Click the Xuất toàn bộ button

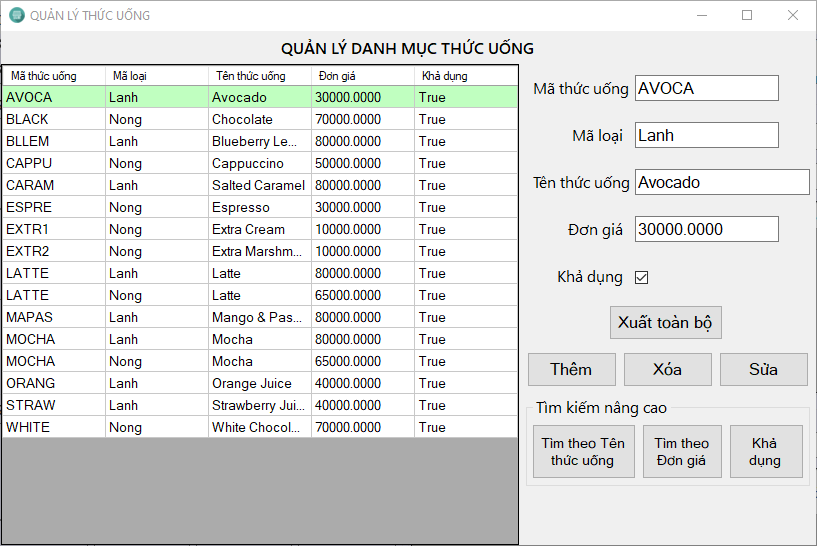(x=665, y=322)
